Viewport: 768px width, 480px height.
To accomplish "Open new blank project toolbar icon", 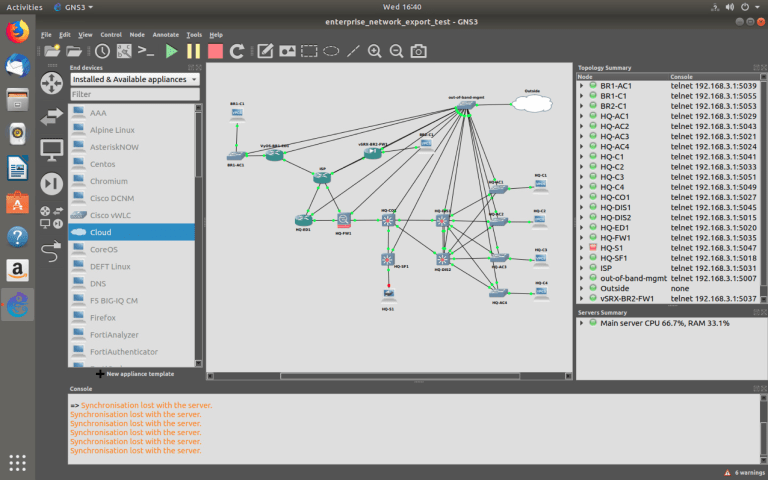I will 52,51.
